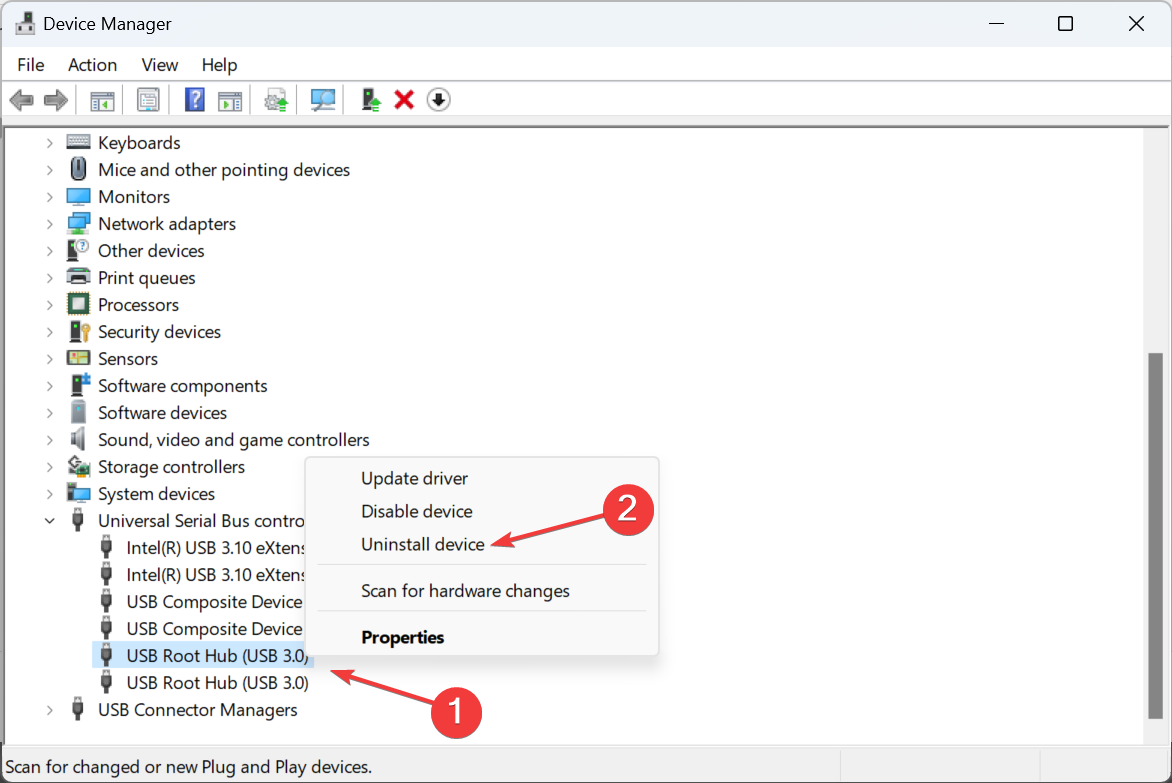Open the Action menu
The width and height of the screenshot is (1172, 783).
pyautogui.click(x=92, y=65)
